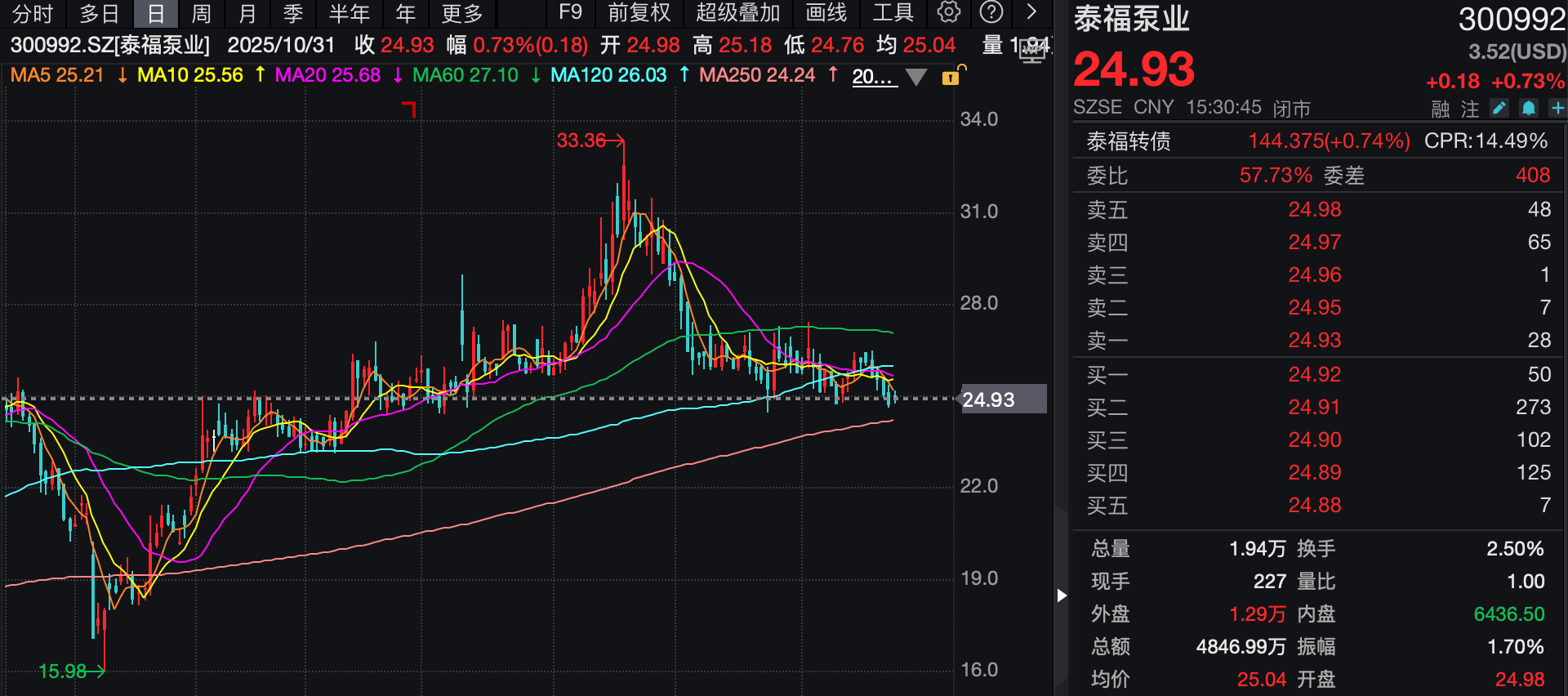Click the help question mark icon

click(x=991, y=12)
